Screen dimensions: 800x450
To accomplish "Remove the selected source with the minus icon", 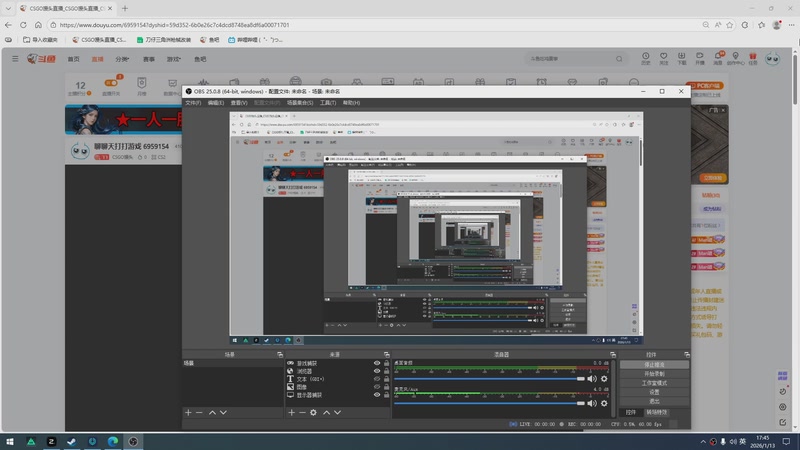I will pyautogui.click(x=302, y=412).
